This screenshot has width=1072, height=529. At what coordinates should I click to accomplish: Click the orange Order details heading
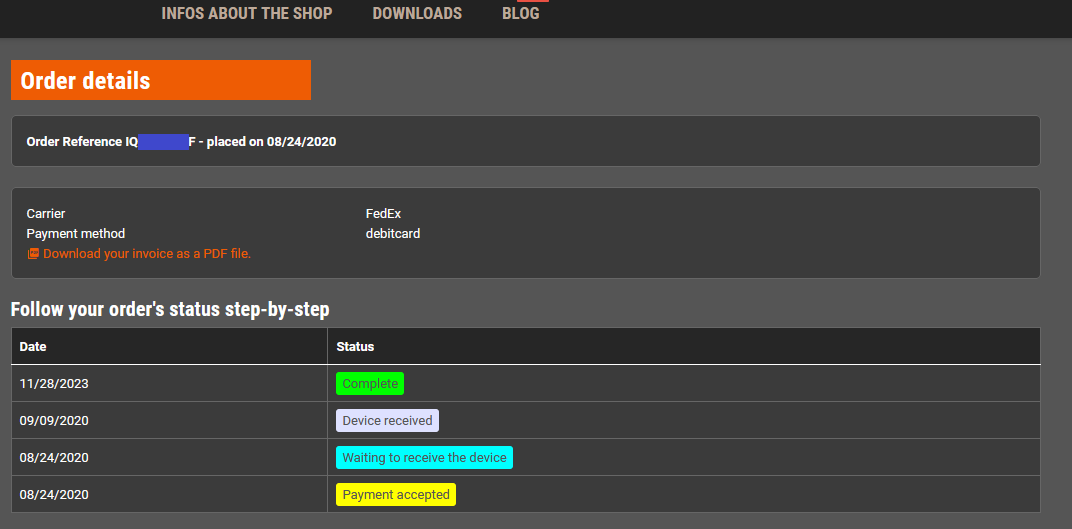pyautogui.click(x=160, y=81)
